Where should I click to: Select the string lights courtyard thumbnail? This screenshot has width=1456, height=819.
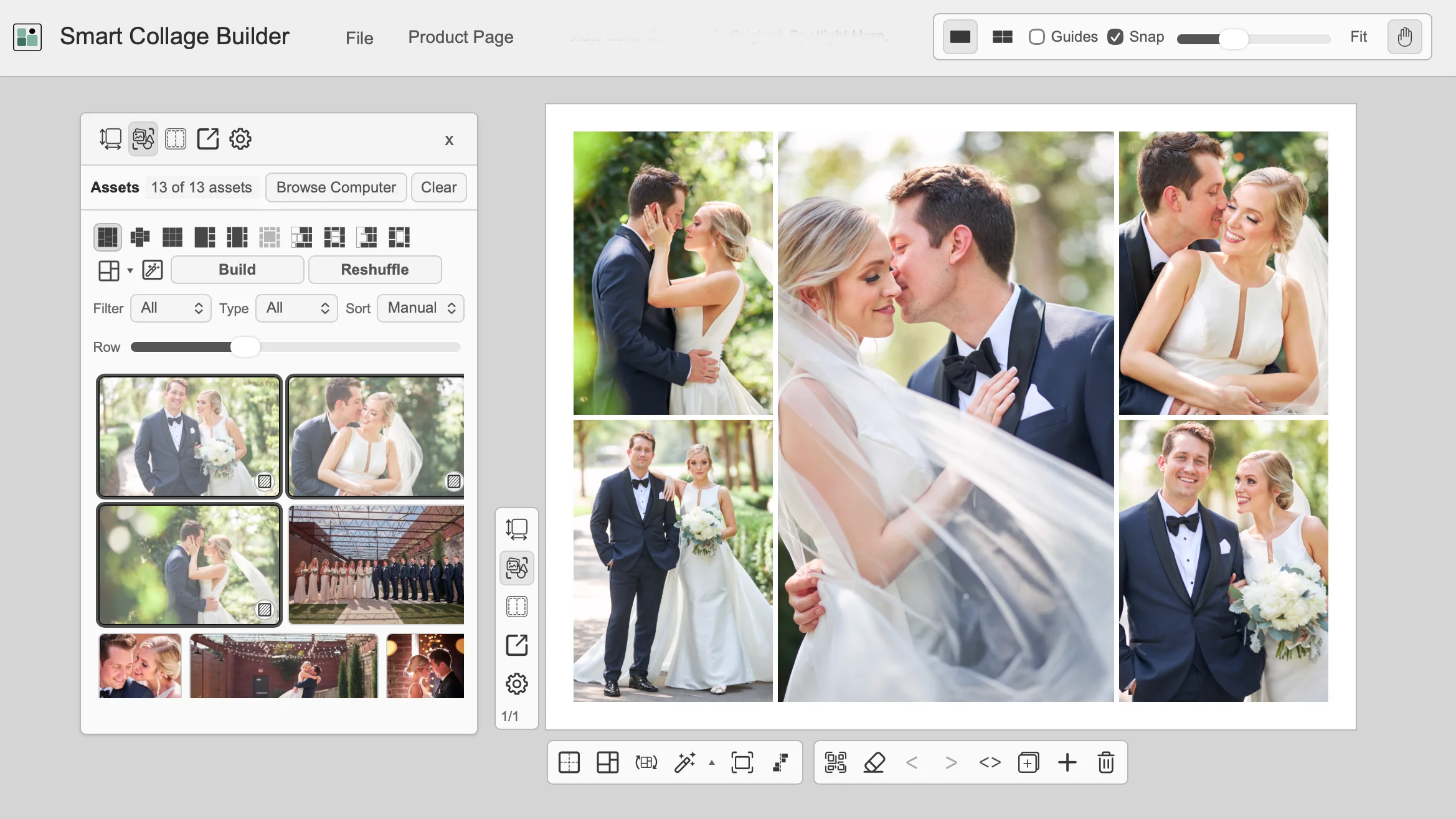point(284,665)
